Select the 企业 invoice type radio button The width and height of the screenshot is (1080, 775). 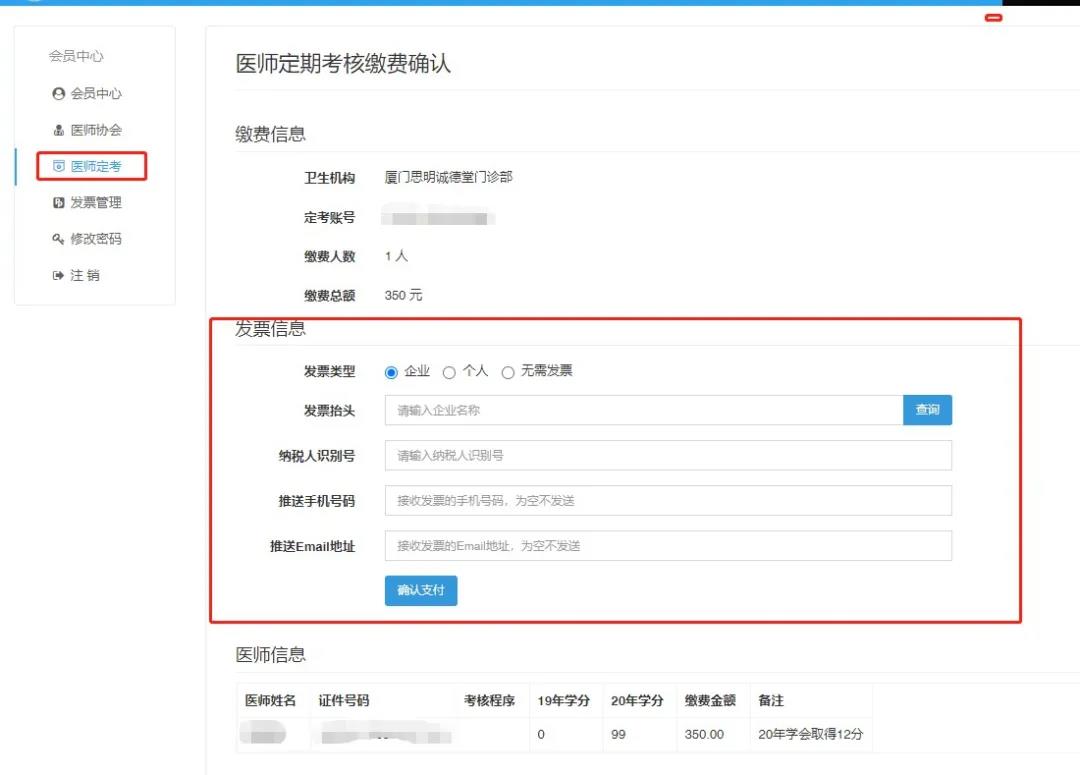pyautogui.click(x=391, y=372)
